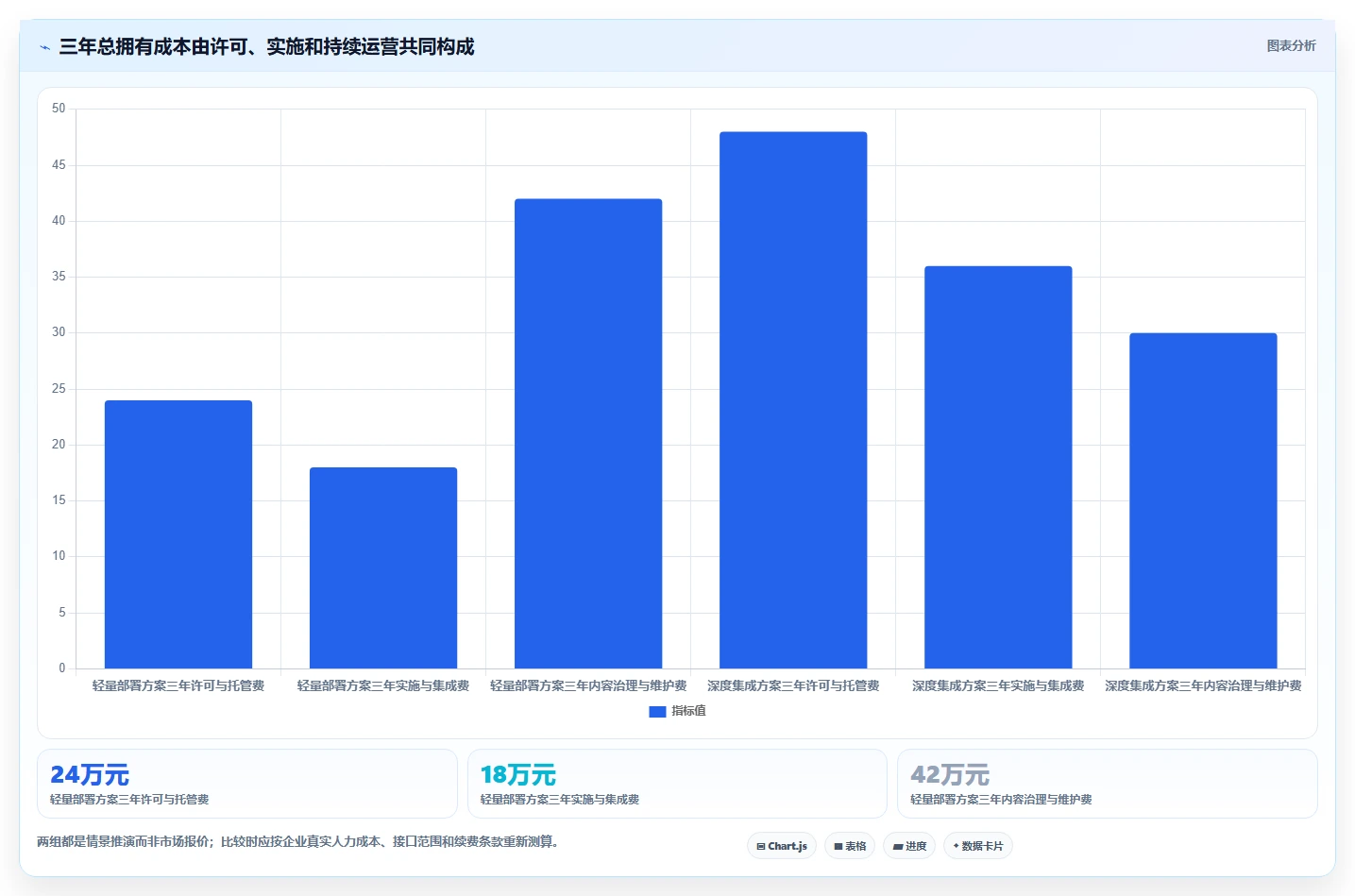Click axis label 轻量部署方案三年实施与集成费

[383, 686]
